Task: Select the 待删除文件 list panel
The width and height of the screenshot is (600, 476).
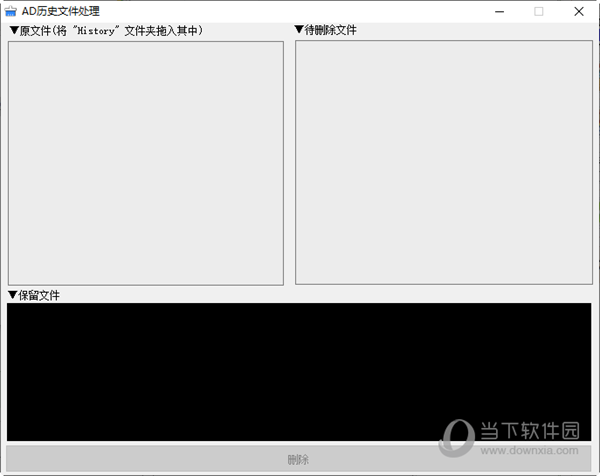Action: 443,163
